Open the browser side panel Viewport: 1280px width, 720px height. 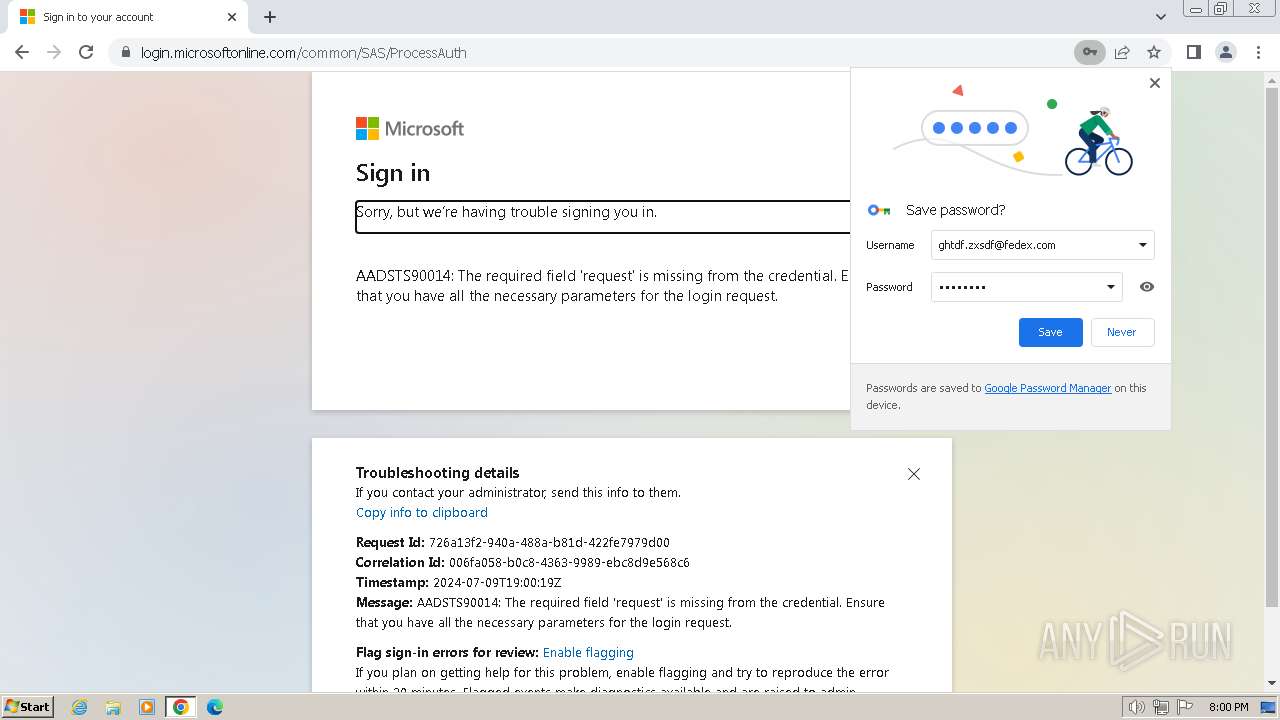pyautogui.click(x=1193, y=52)
